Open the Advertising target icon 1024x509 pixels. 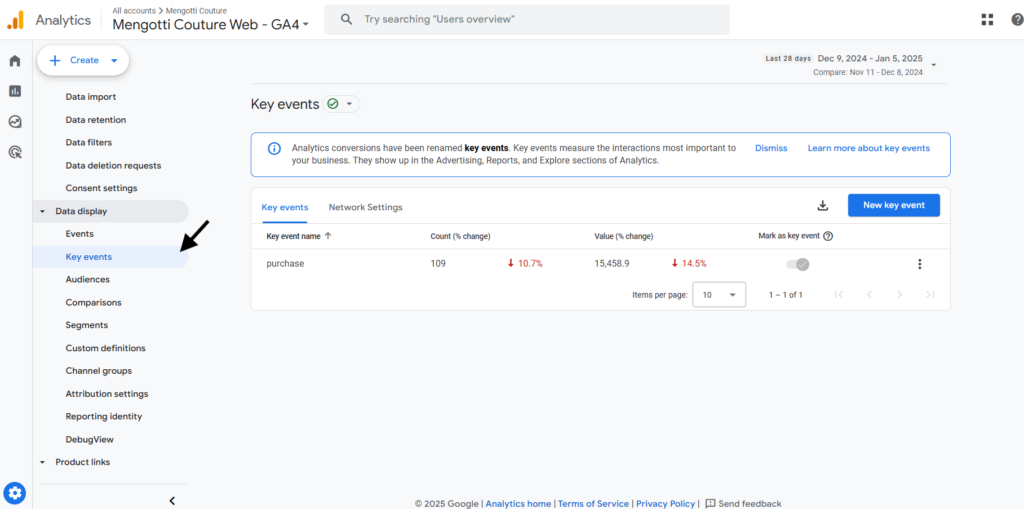[x=15, y=152]
